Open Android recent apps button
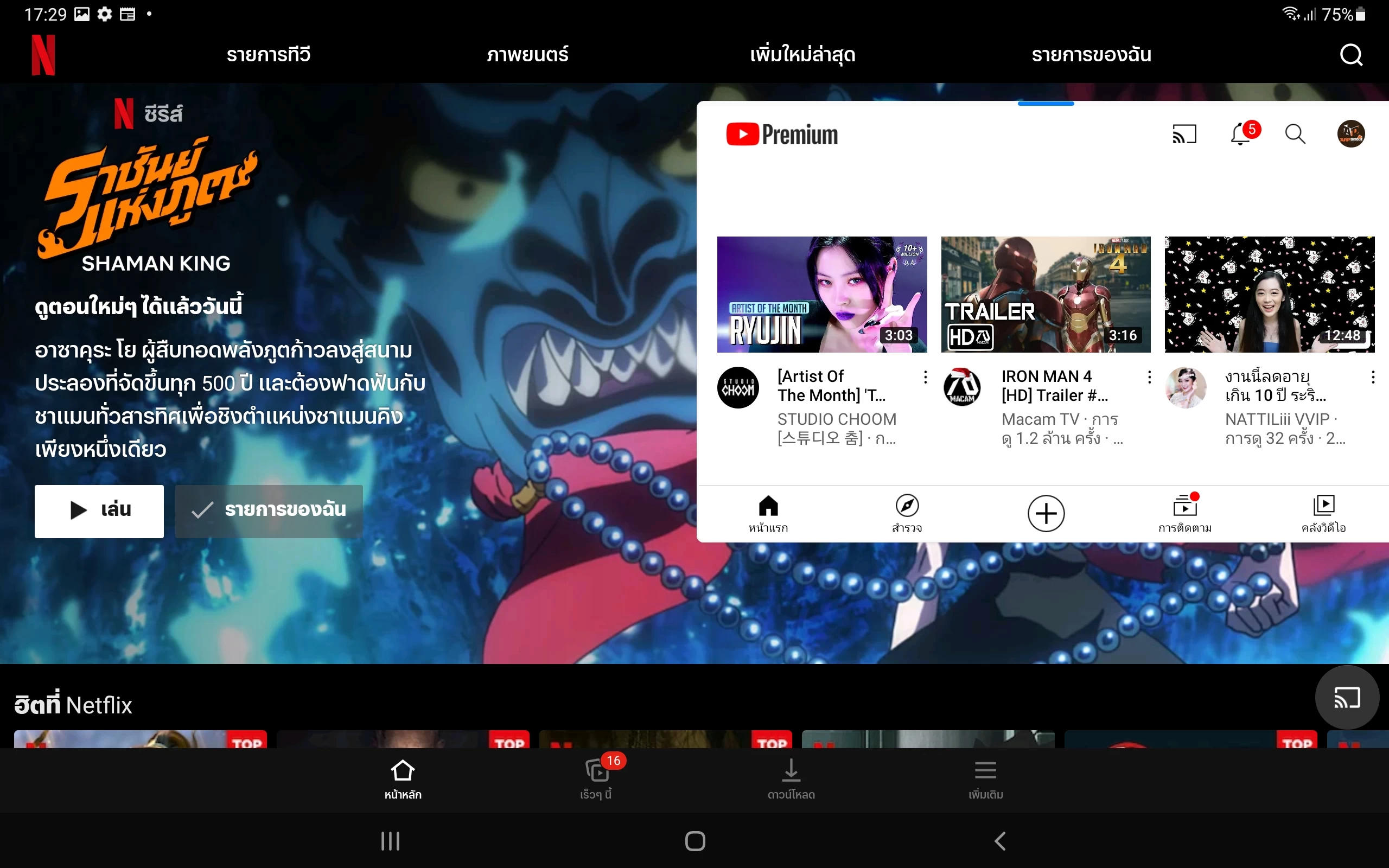This screenshot has height=868, width=1389. [390, 841]
